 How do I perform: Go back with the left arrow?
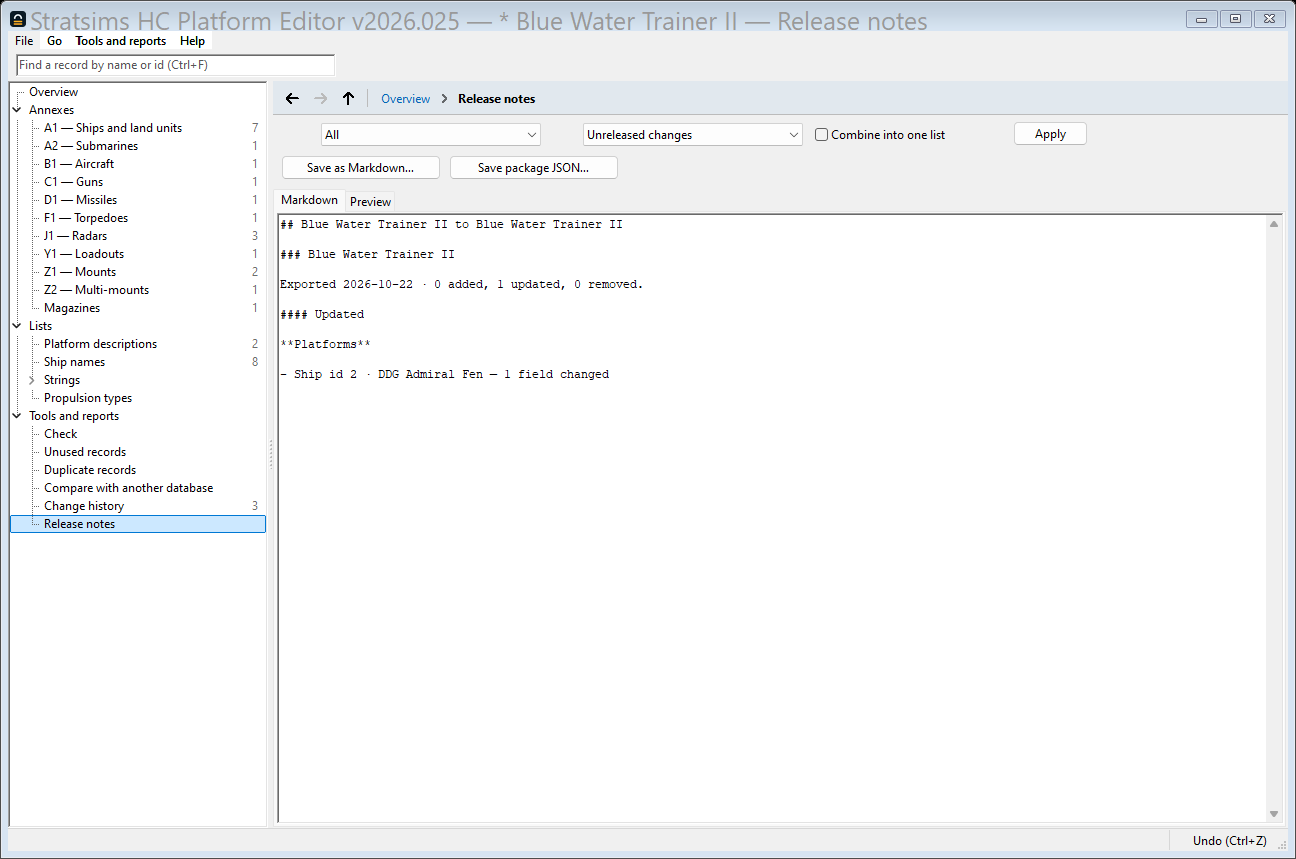[292, 98]
